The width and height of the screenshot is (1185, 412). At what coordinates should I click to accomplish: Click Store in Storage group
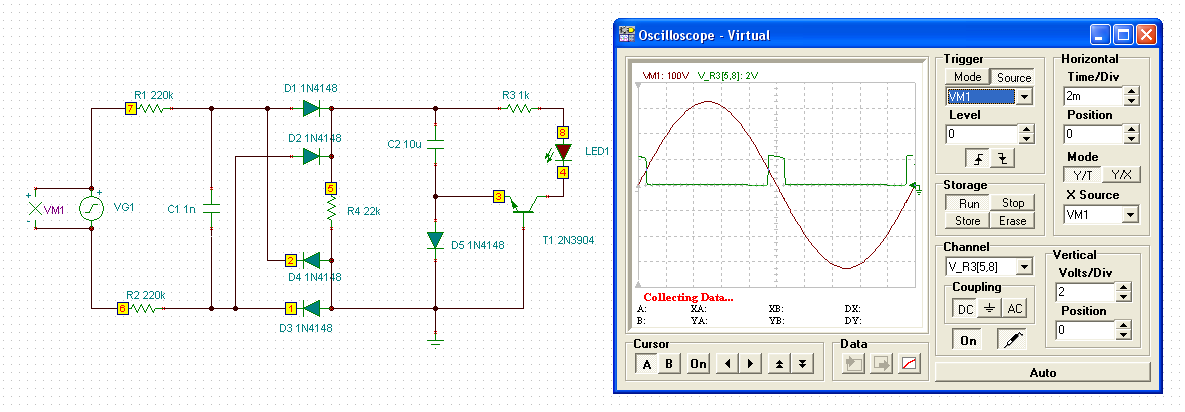(x=969, y=221)
